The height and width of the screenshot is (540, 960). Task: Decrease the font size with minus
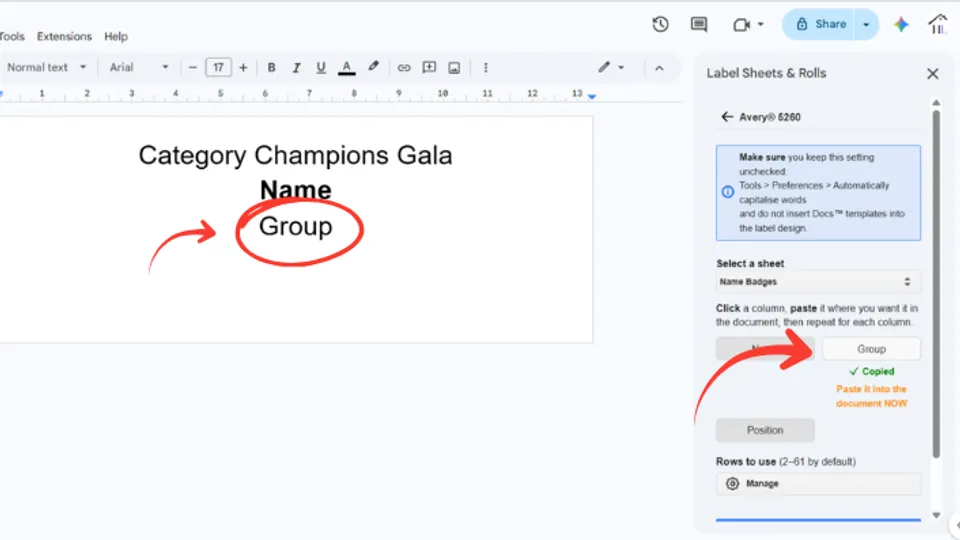tap(193, 67)
